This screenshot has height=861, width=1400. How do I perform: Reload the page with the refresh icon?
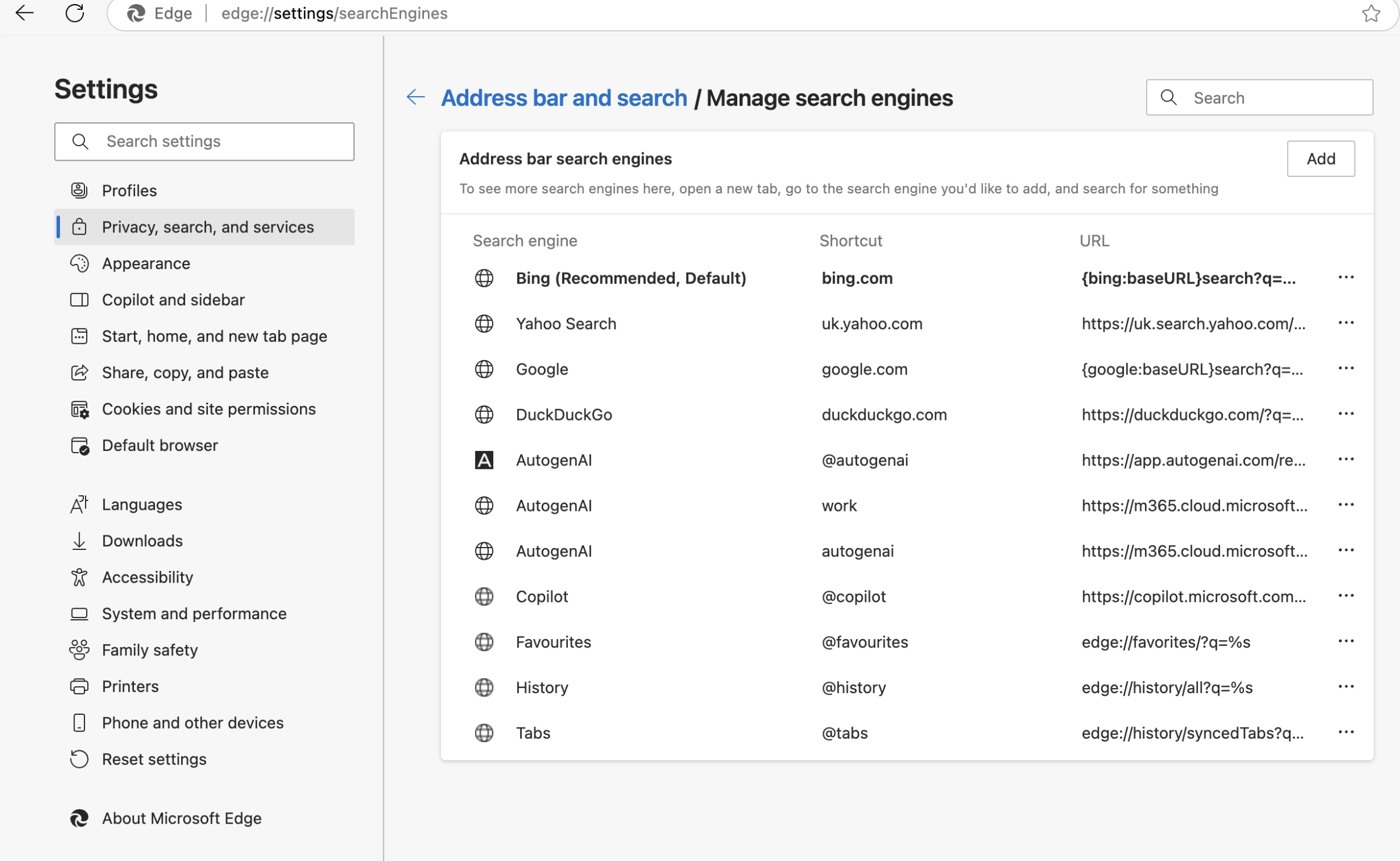click(x=75, y=13)
